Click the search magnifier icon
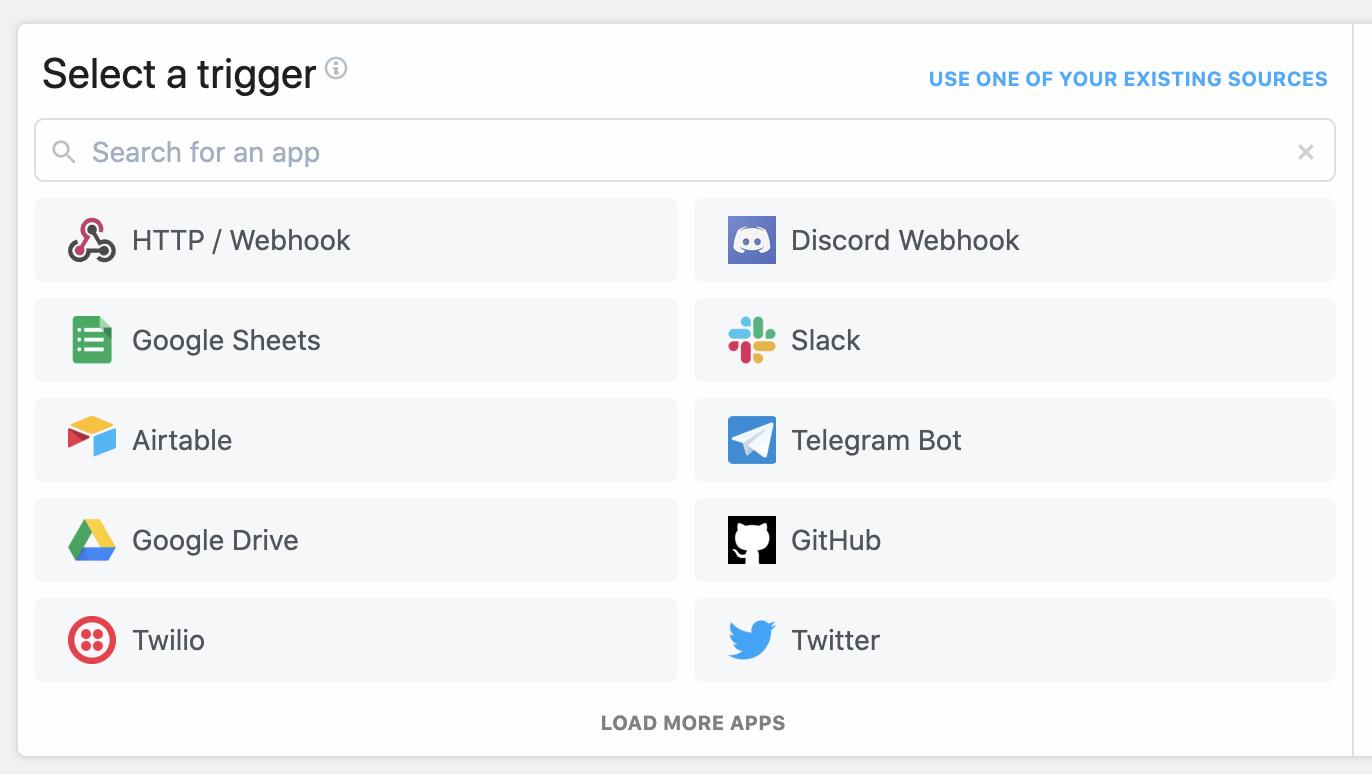The image size is (1372, 774). [63, 151]
